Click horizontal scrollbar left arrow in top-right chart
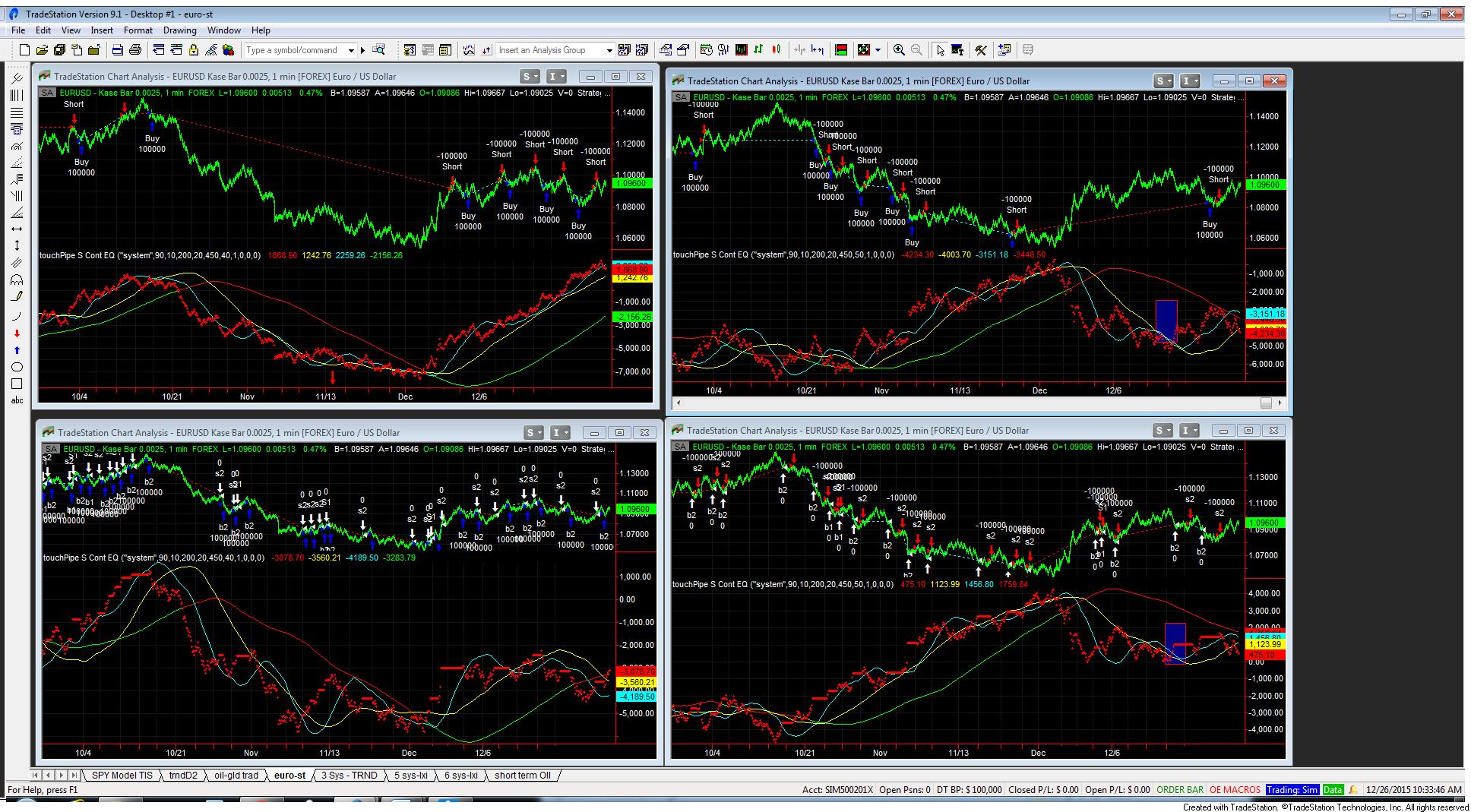This screenshot has height=812, width=1471. pos(678,403)
